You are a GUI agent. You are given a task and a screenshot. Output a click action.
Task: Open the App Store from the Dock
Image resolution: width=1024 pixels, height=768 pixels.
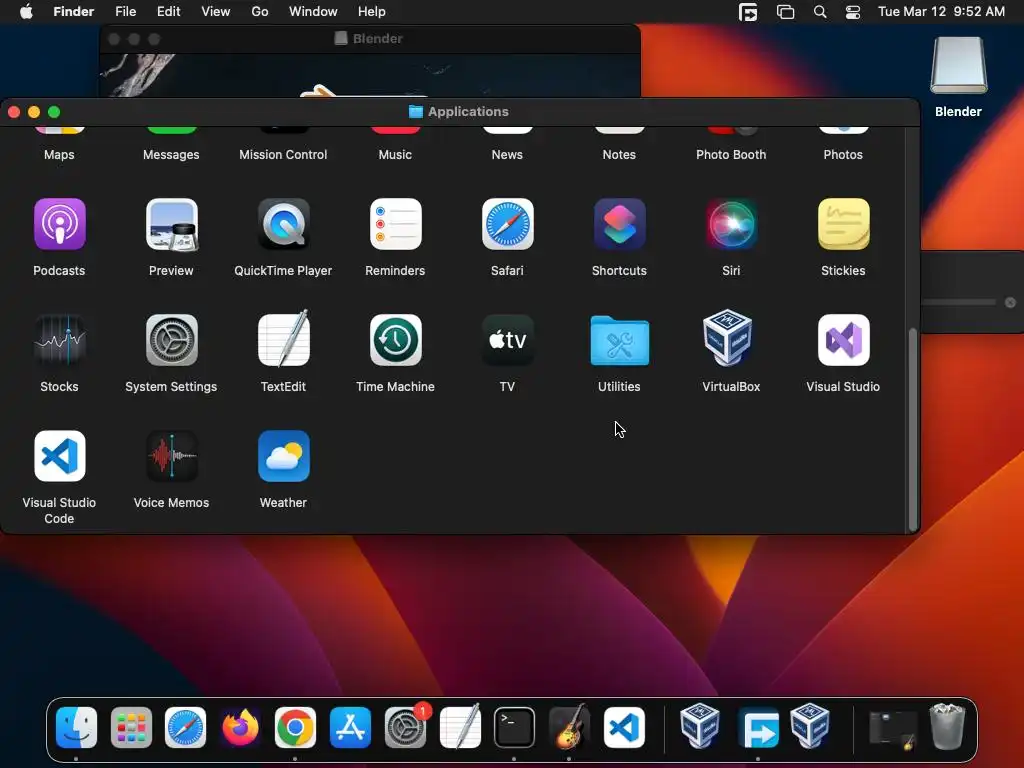point(350,728)
